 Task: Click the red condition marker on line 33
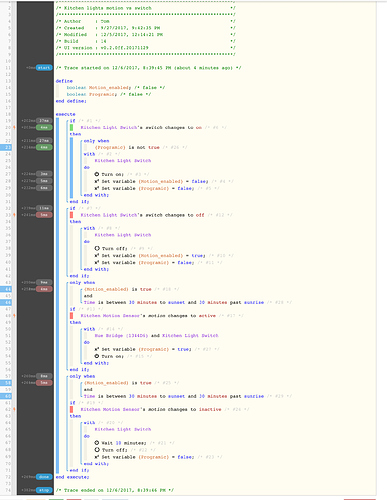click(x=71, y=215)
